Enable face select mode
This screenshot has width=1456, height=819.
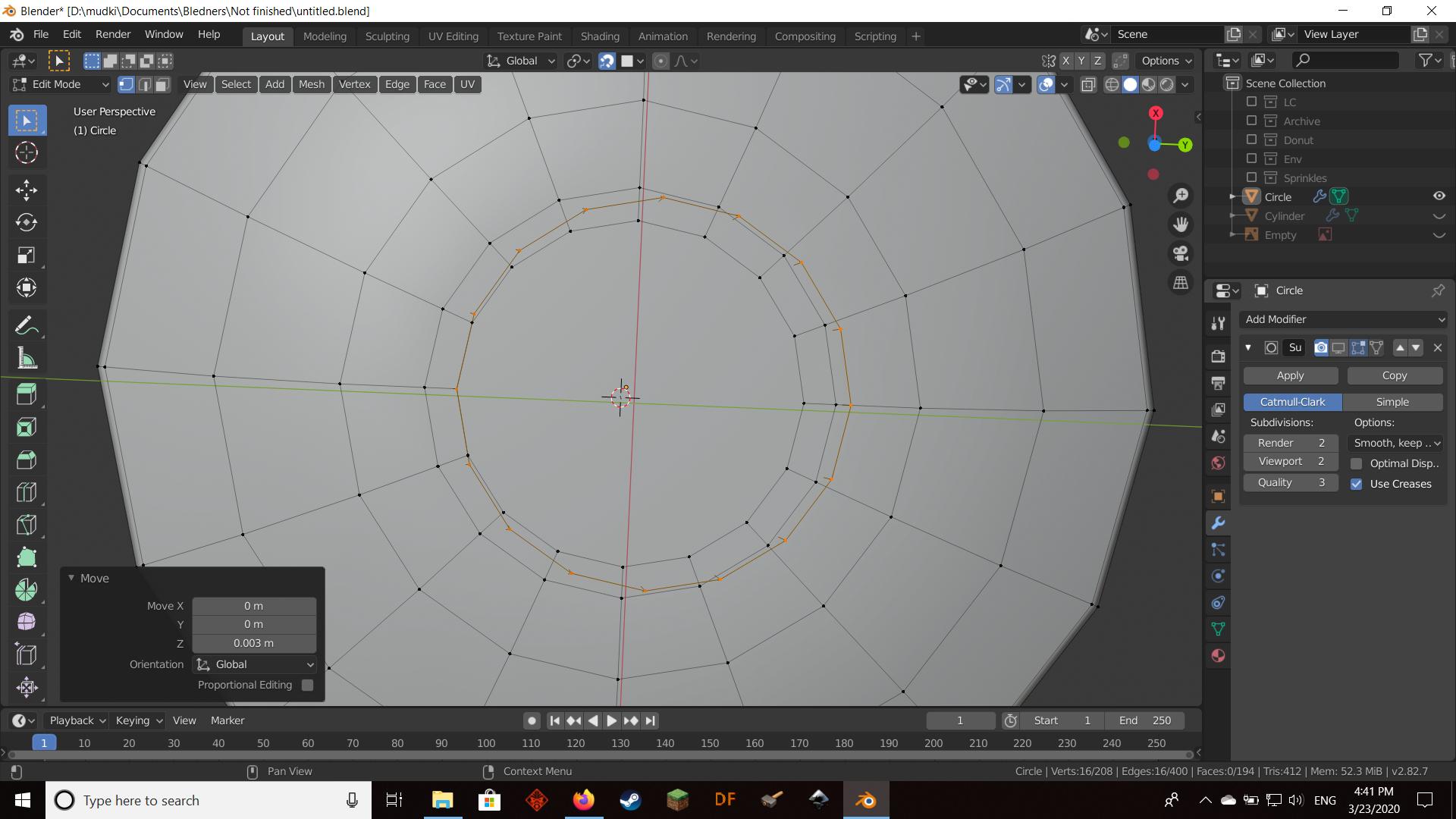[162, 84]
